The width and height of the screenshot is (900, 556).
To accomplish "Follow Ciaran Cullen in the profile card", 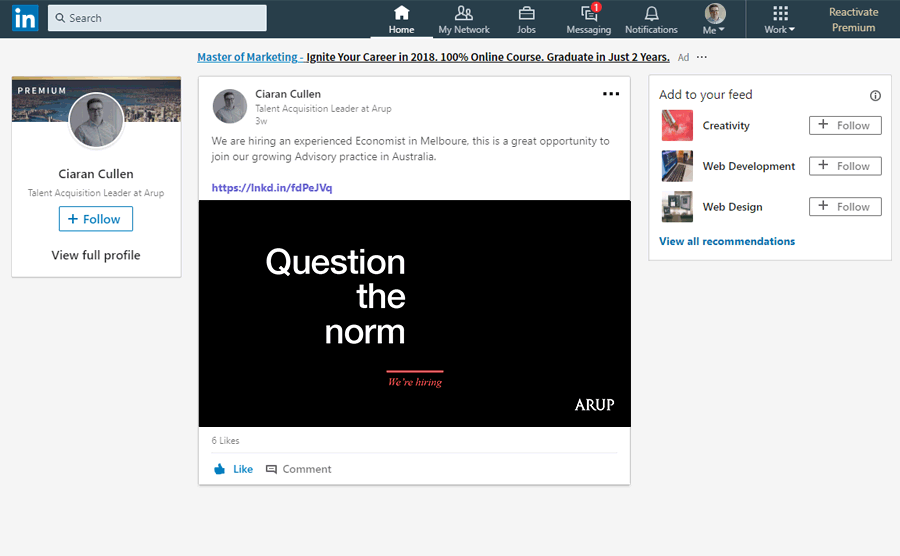I will click(x=96, y=219).
